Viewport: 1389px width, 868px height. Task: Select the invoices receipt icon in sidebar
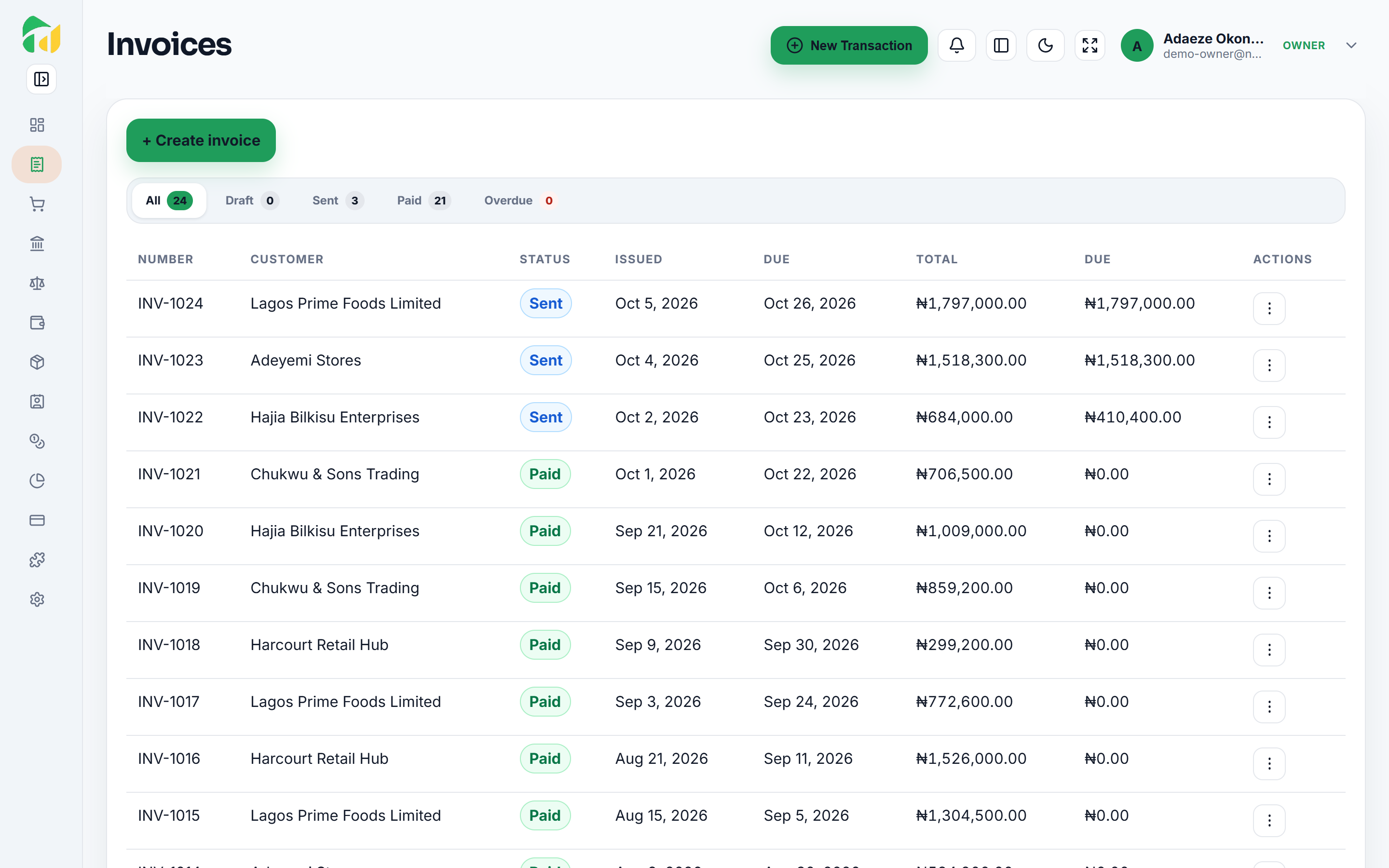point(37,165)
